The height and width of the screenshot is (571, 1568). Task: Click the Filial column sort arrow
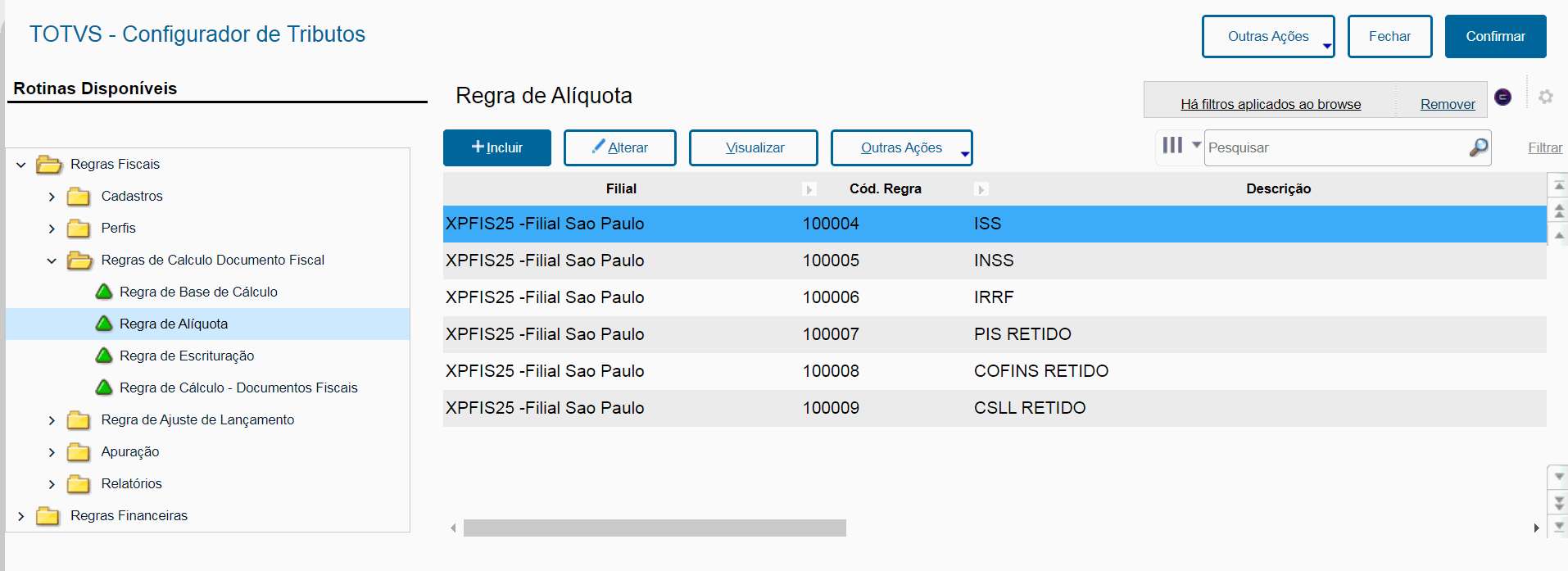point(809,189)
